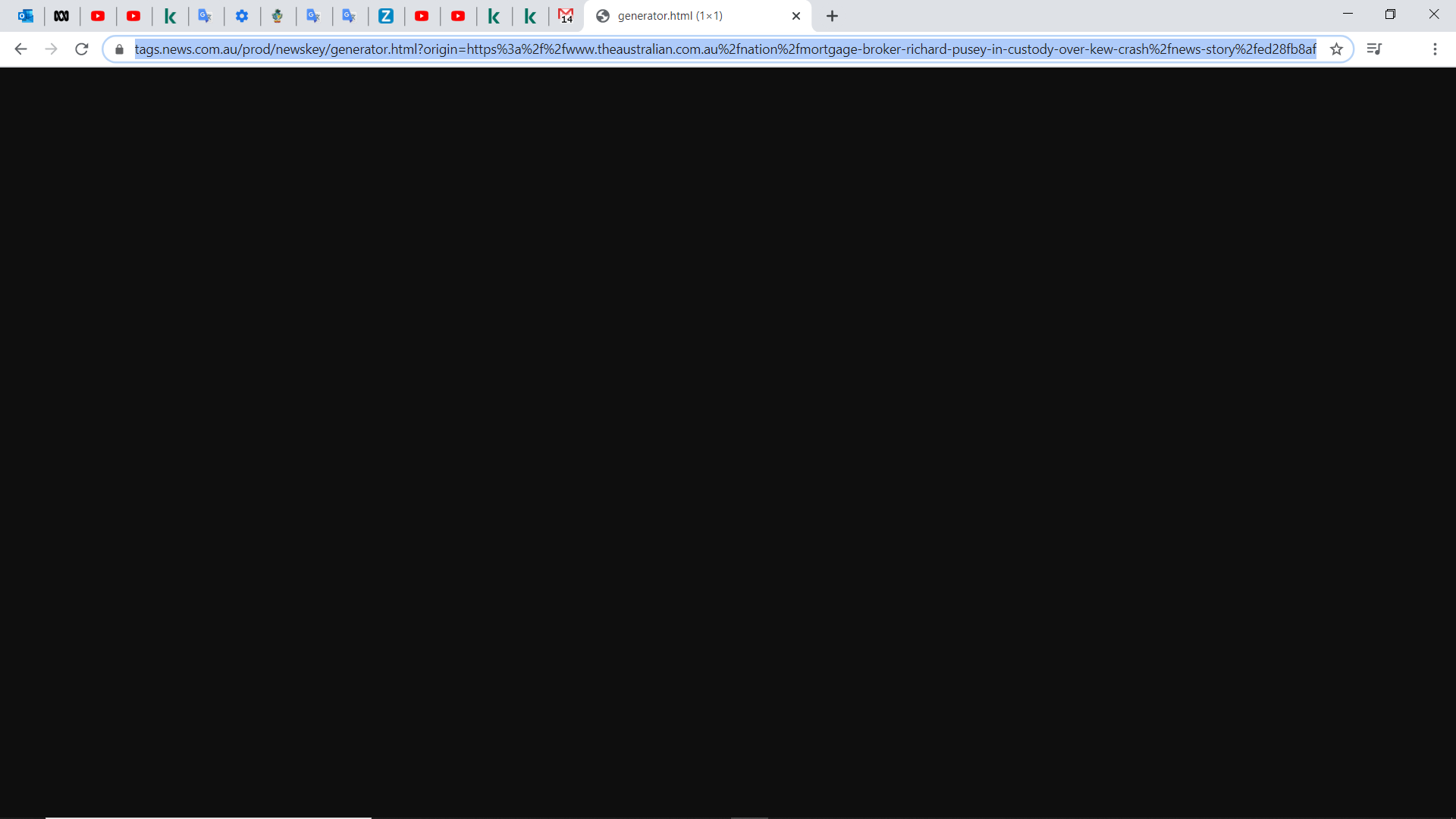Open the Gmail tab with 14 unread
Screen dimensions: 1456x819
coord(566,16)
